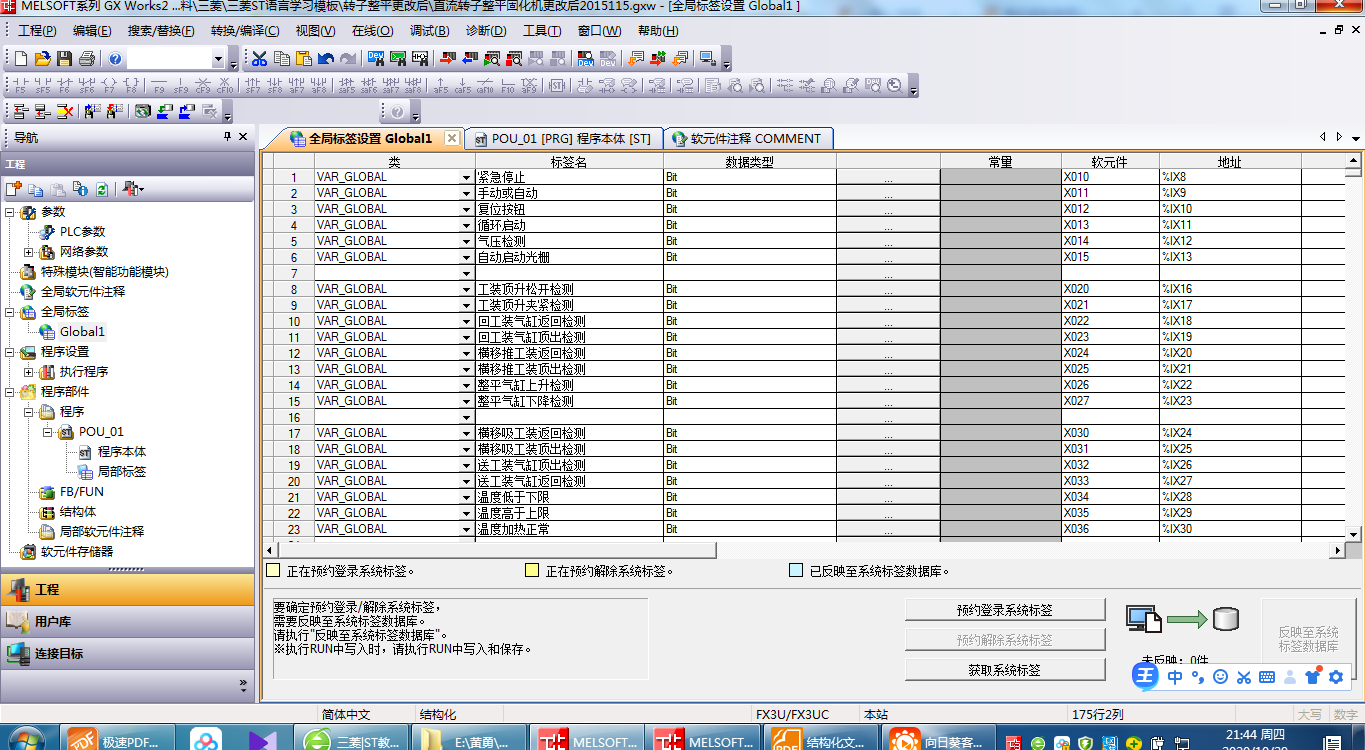
Task: Click the 获取系统标签 button
Action: pyautogui.click(x=1004, y=670)
